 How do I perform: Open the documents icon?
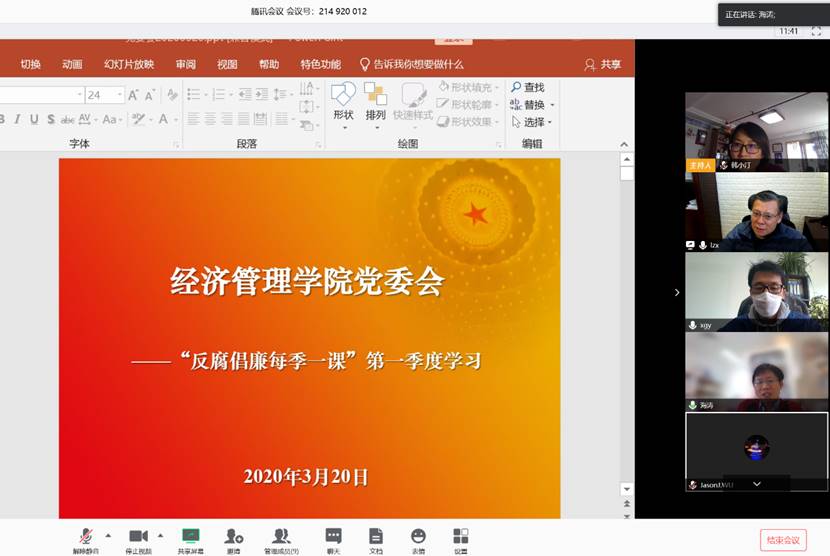tap(376, 537)
